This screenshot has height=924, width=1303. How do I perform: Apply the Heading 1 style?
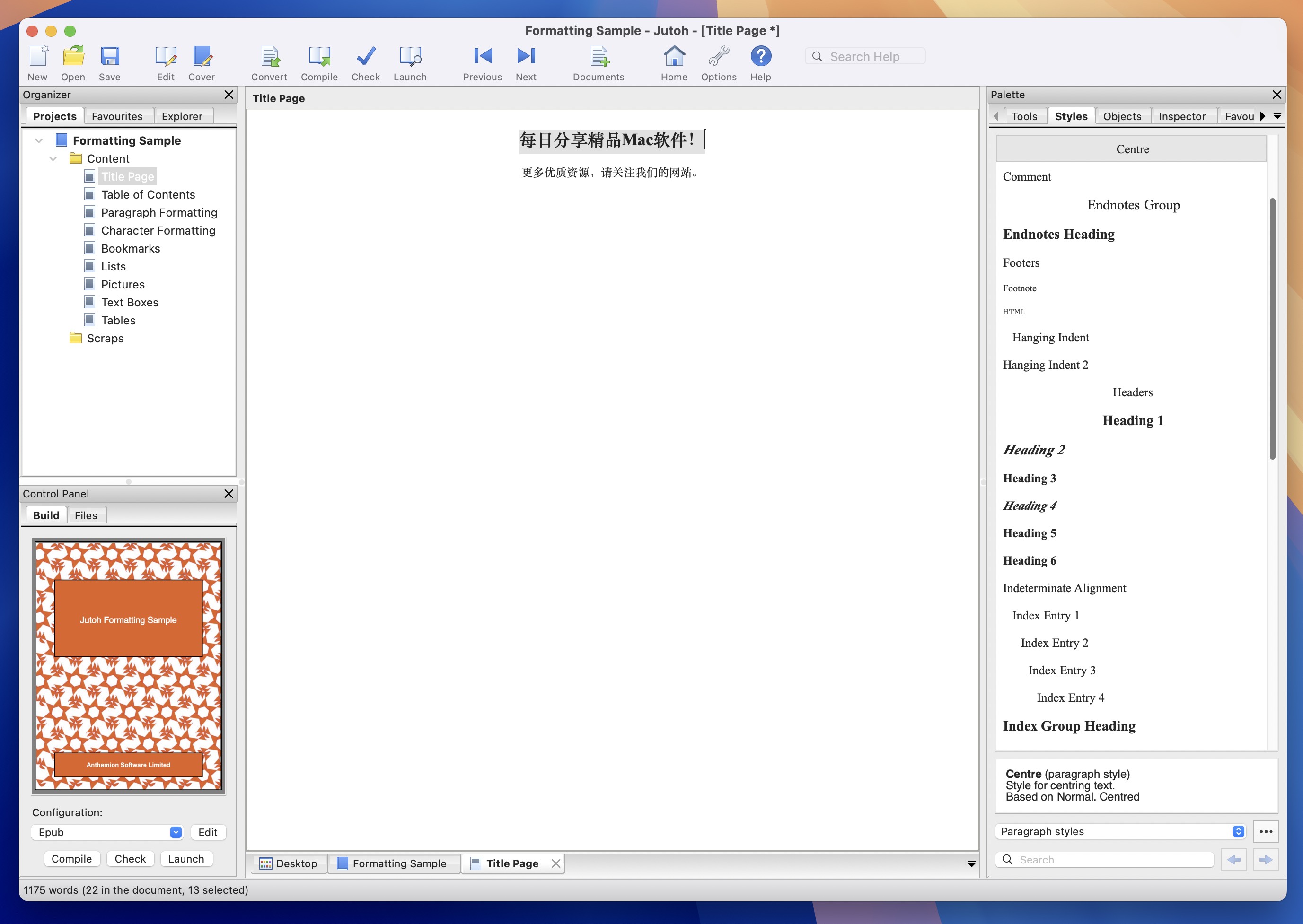(x=1132, y=420)
